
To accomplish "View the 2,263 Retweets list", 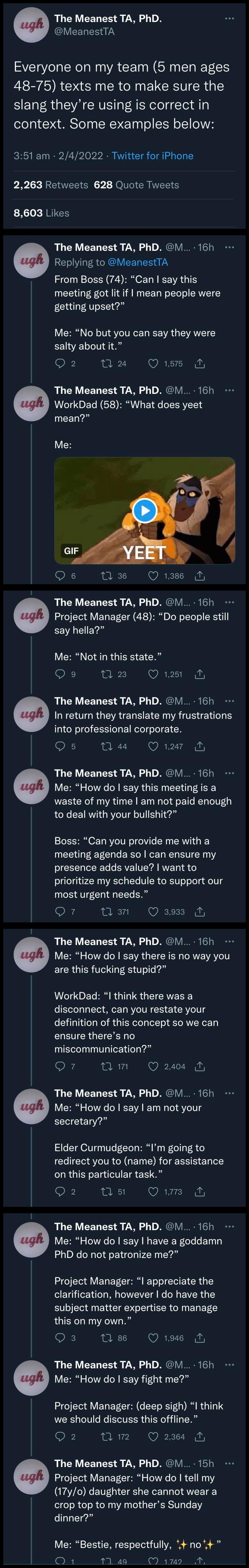I will (x=50, y=184).
